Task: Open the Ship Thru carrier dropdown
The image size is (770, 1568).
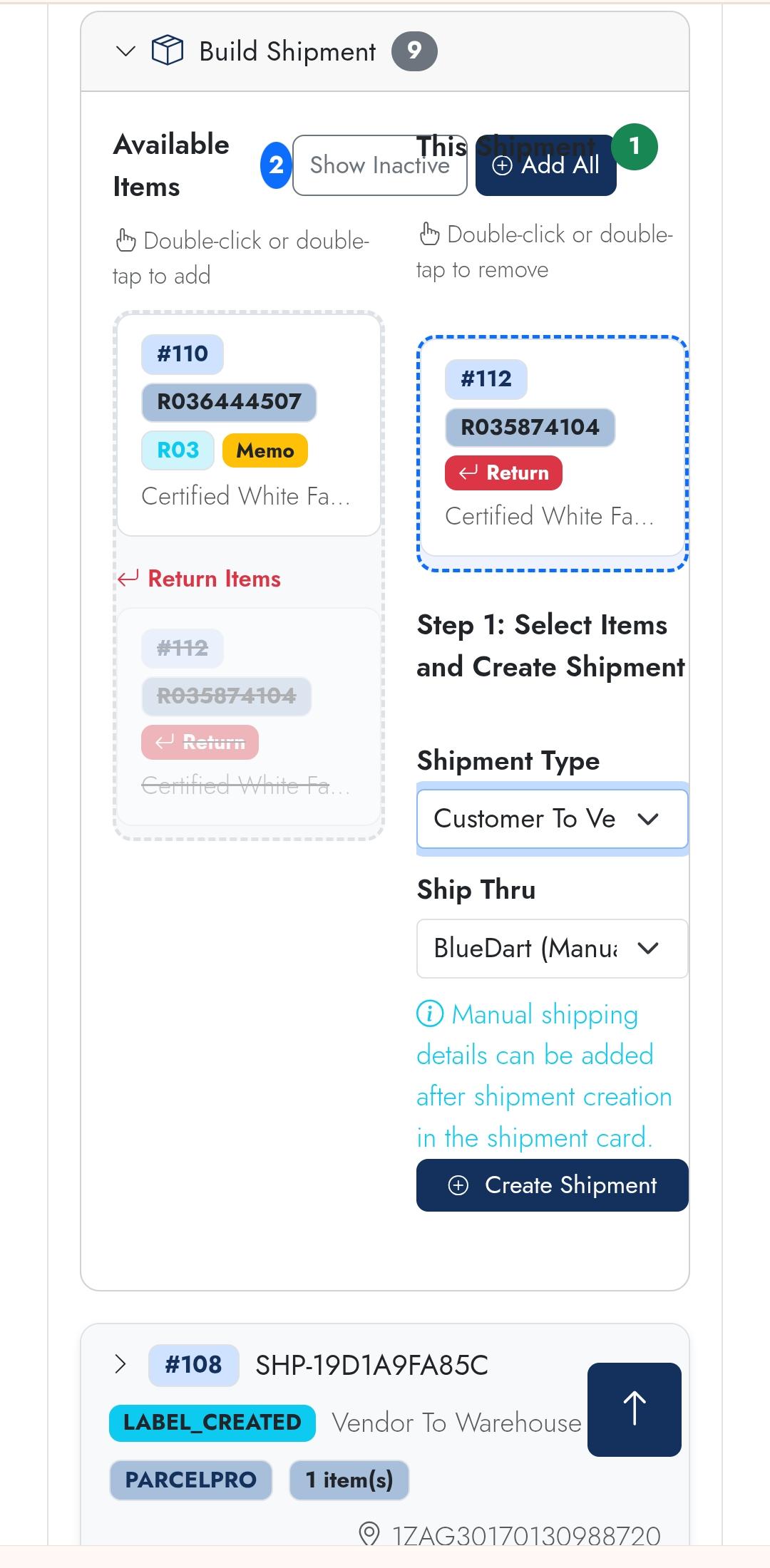Action: pos(552,949)
